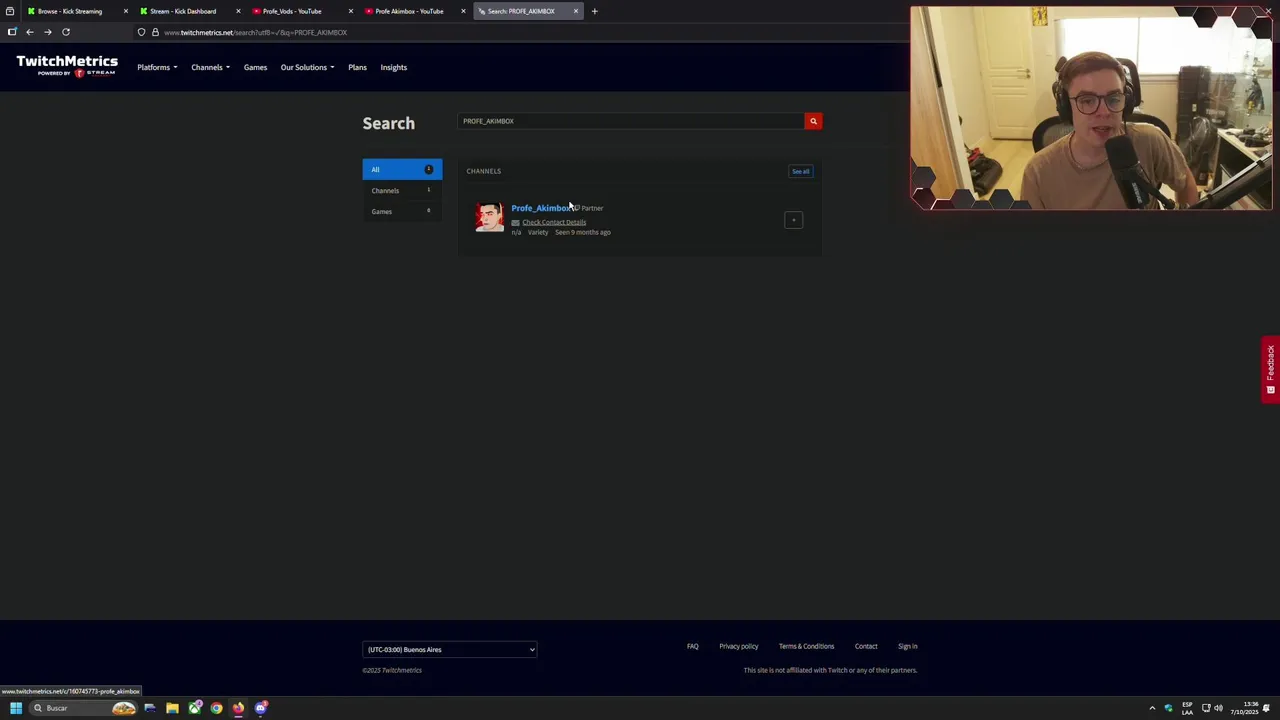1280x720 pixels.
Task: Open Xbox app from taskbar
Action: pos(194,708)
